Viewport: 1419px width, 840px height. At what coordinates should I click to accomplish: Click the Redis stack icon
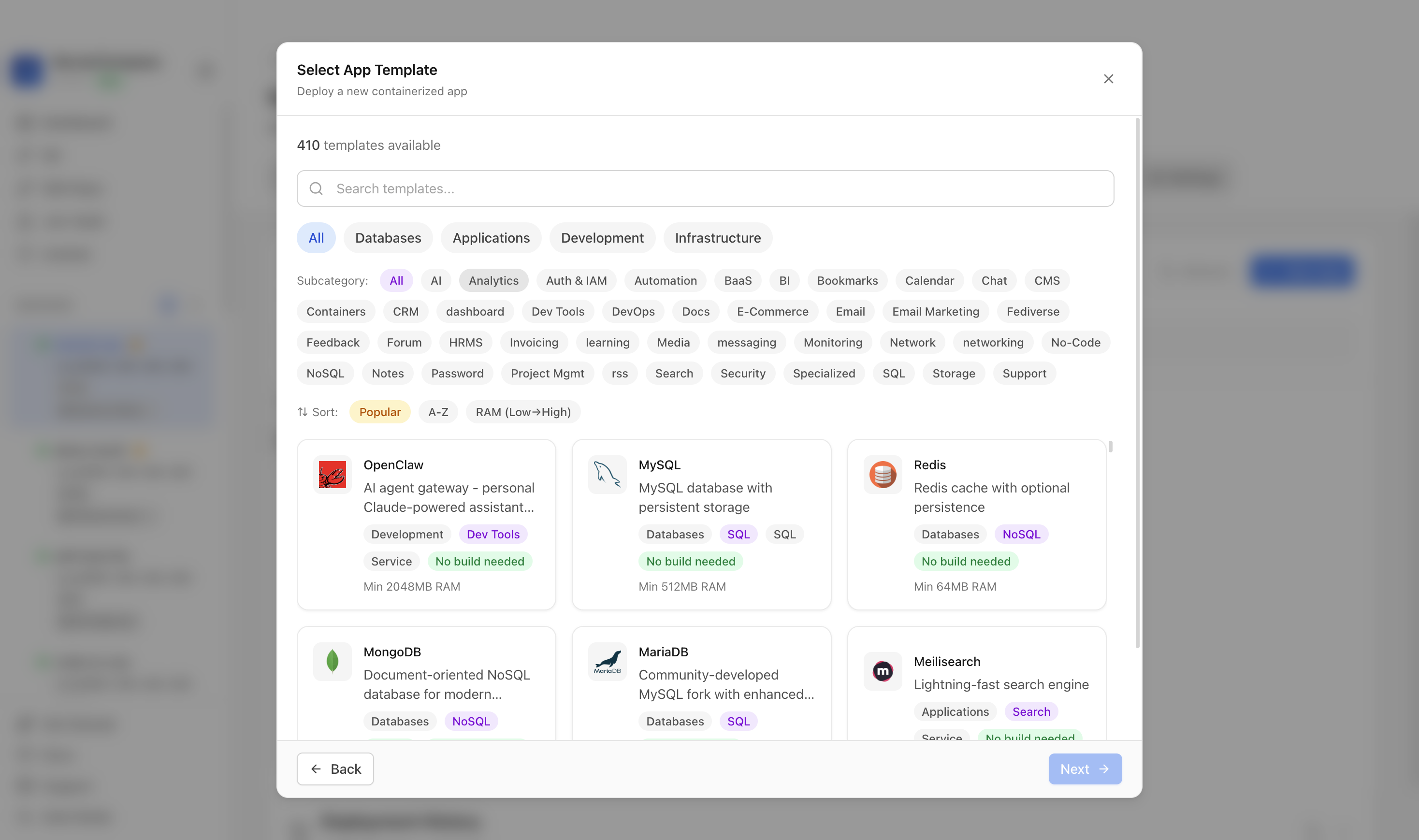pyautogui.click(x=883, y=474)
